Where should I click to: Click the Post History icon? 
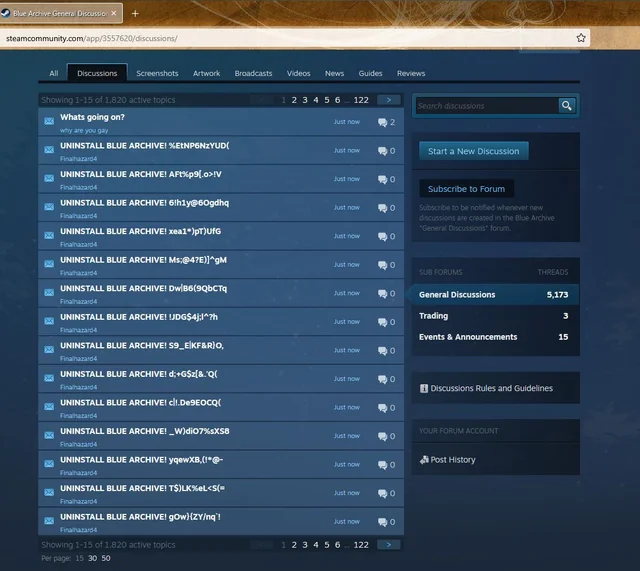click(x=424, y=460)
